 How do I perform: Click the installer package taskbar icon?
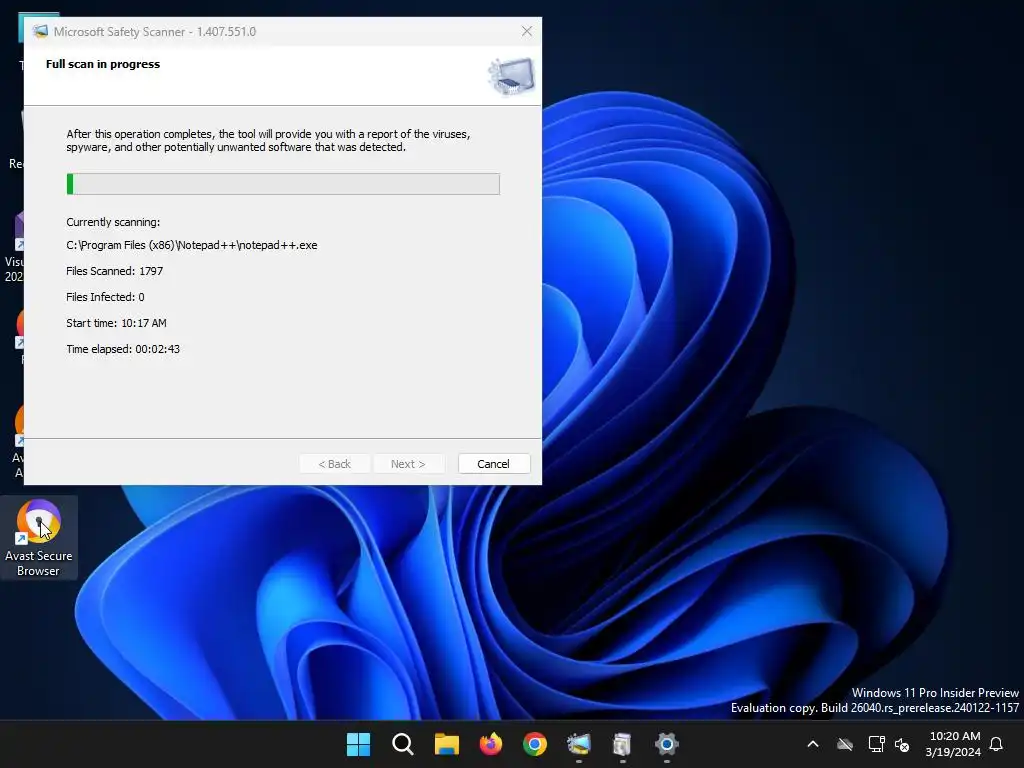622,744
